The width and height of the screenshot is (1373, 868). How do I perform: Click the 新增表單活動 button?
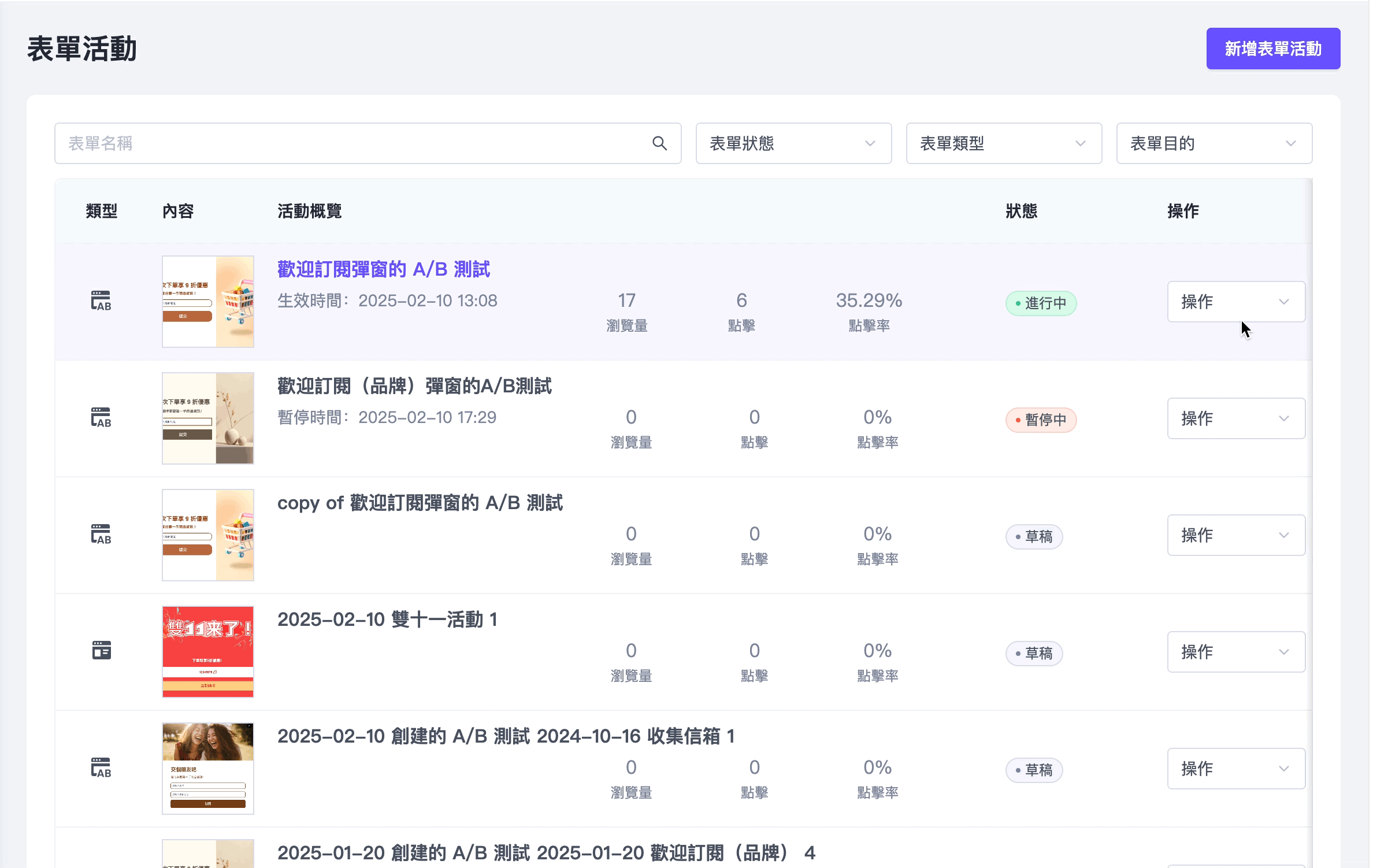point(1272,49)
